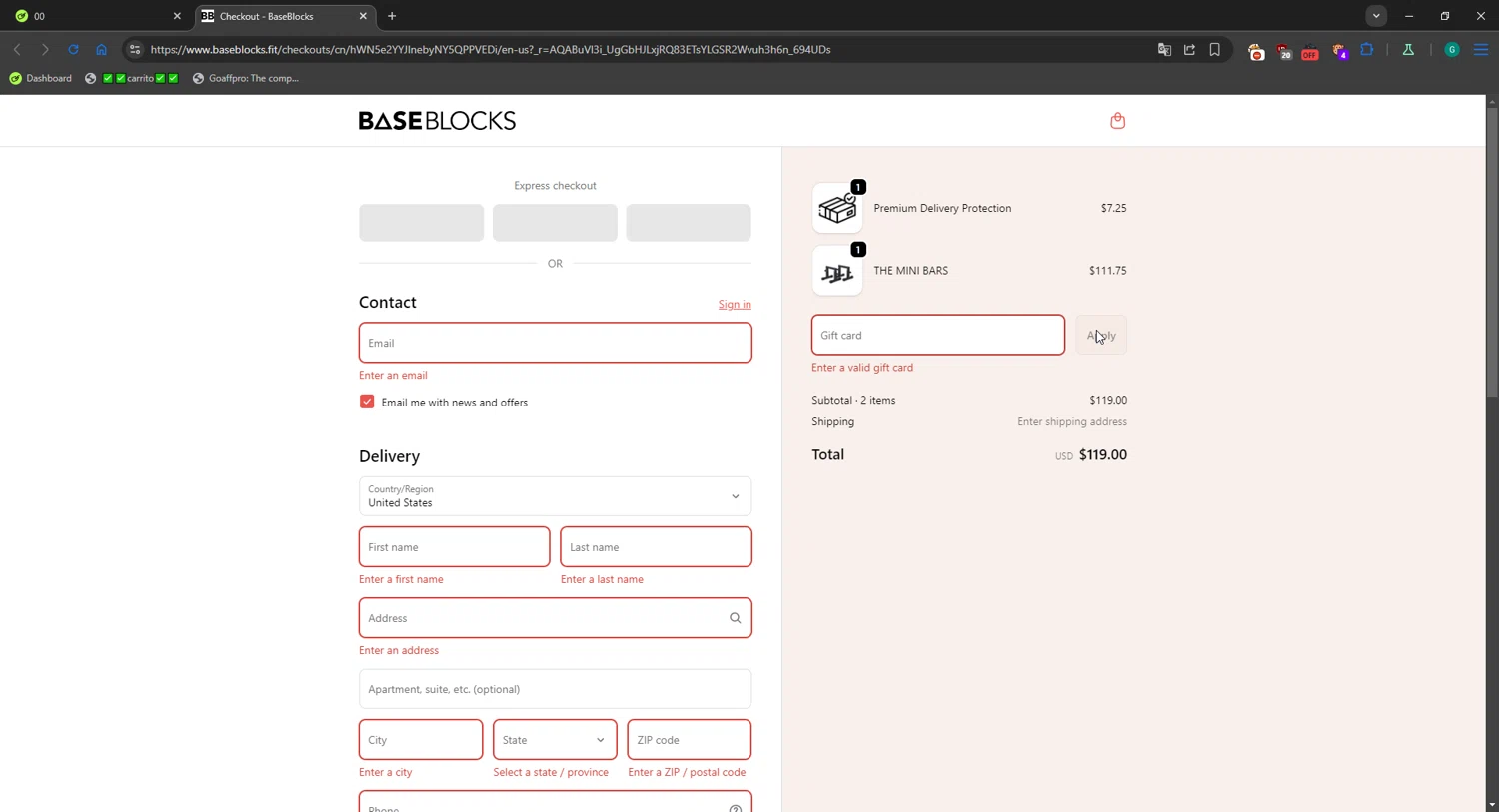Toggle Email me with news and offers
The width and height of the screenshot is (1499, 812).
(367, 402)
